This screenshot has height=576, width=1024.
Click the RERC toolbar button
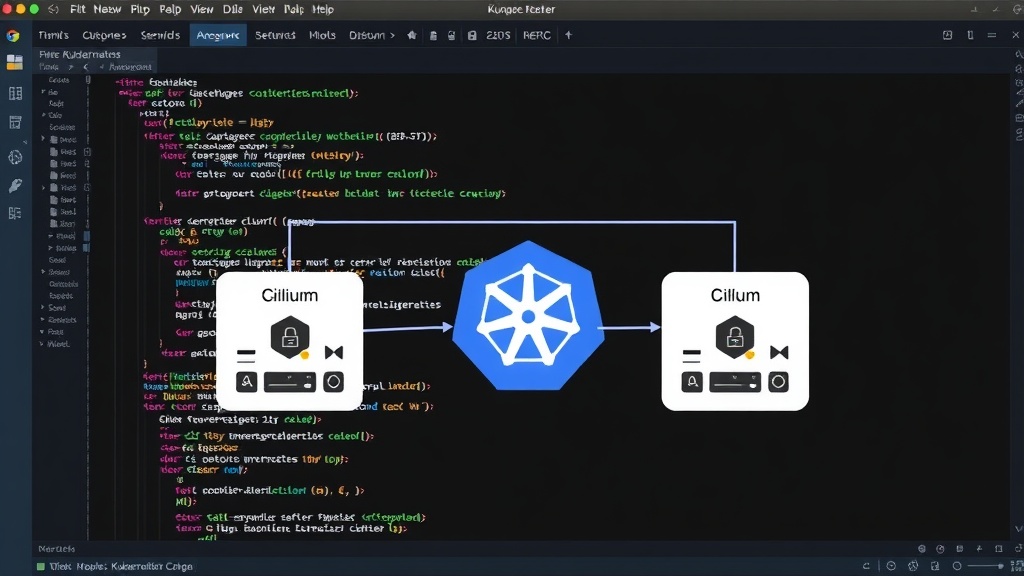[x=537, y=35]
